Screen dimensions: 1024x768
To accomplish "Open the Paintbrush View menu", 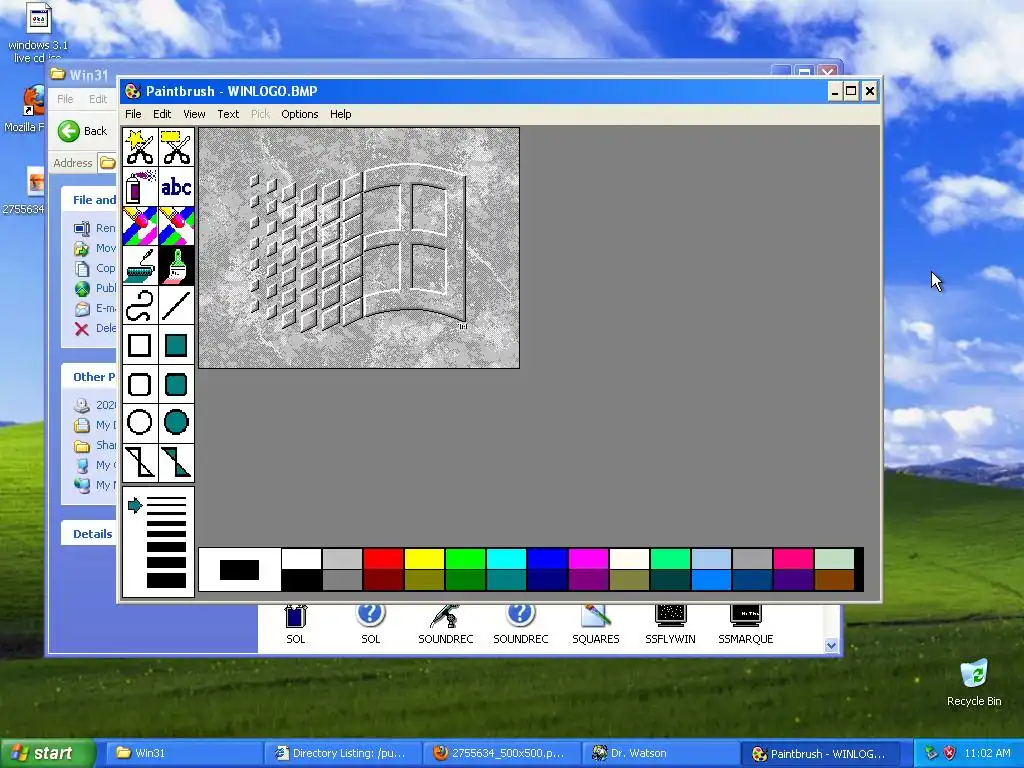I will coord(194,114).
